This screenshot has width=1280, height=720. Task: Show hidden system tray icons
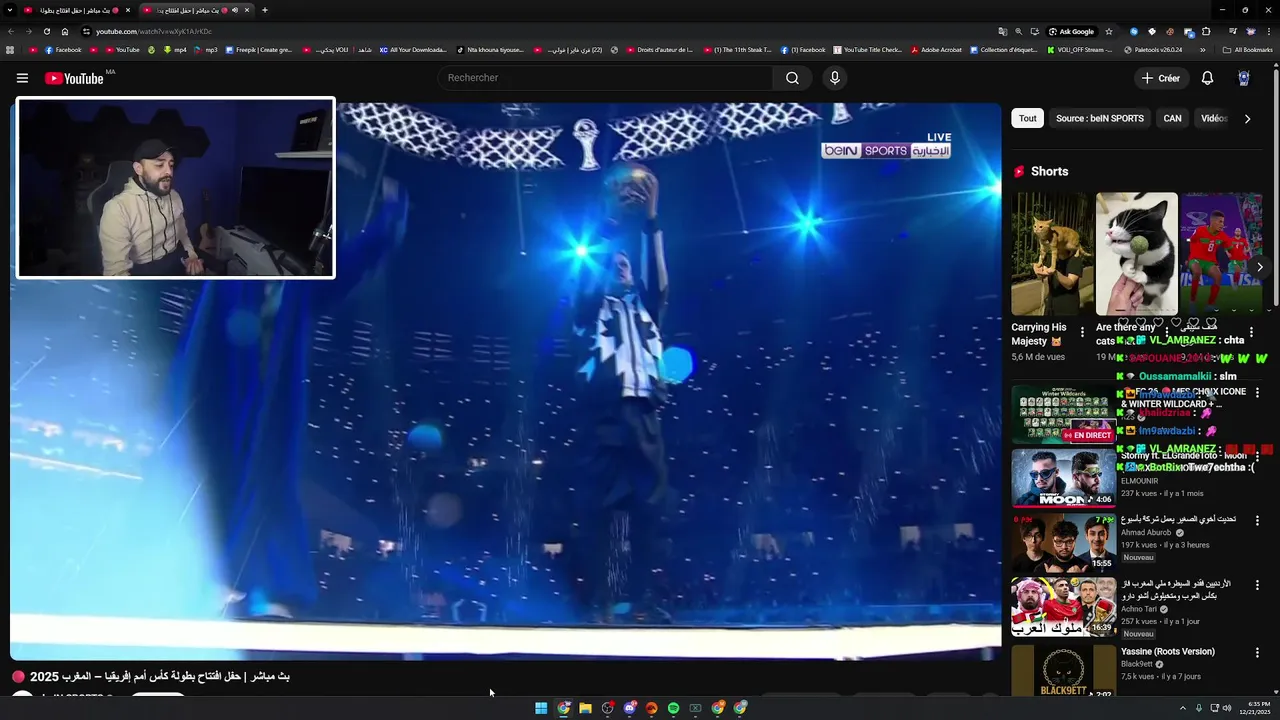(x=1185, y=708)
